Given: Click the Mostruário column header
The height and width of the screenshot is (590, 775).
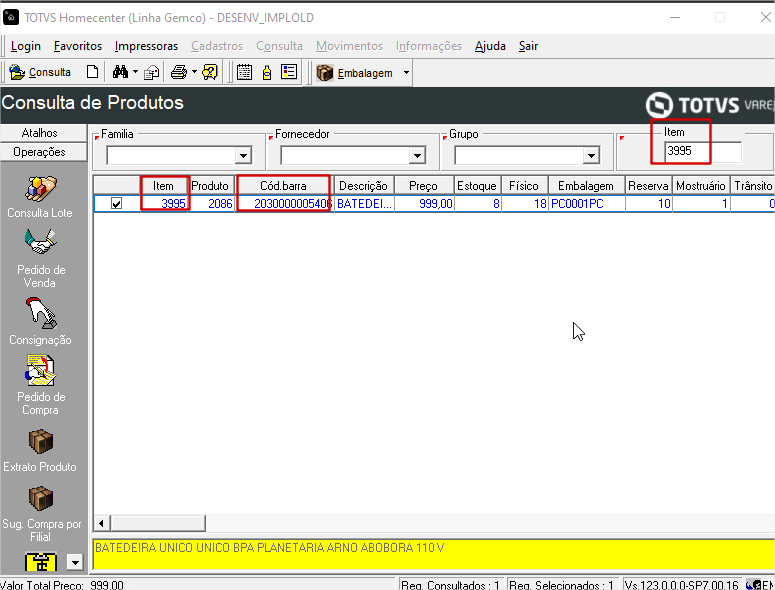Looking at the screenshot, I should pos(701,186).
